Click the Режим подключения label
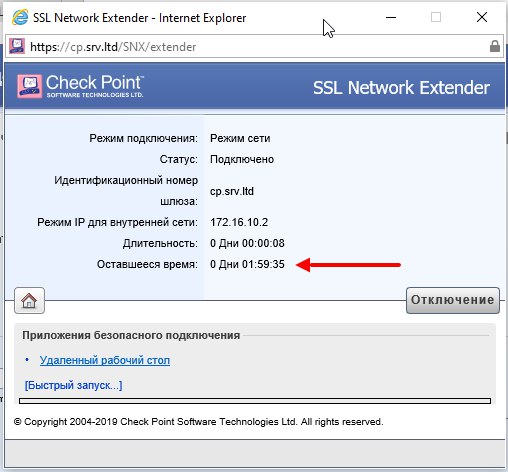508x472 pixels. [143, 138]
